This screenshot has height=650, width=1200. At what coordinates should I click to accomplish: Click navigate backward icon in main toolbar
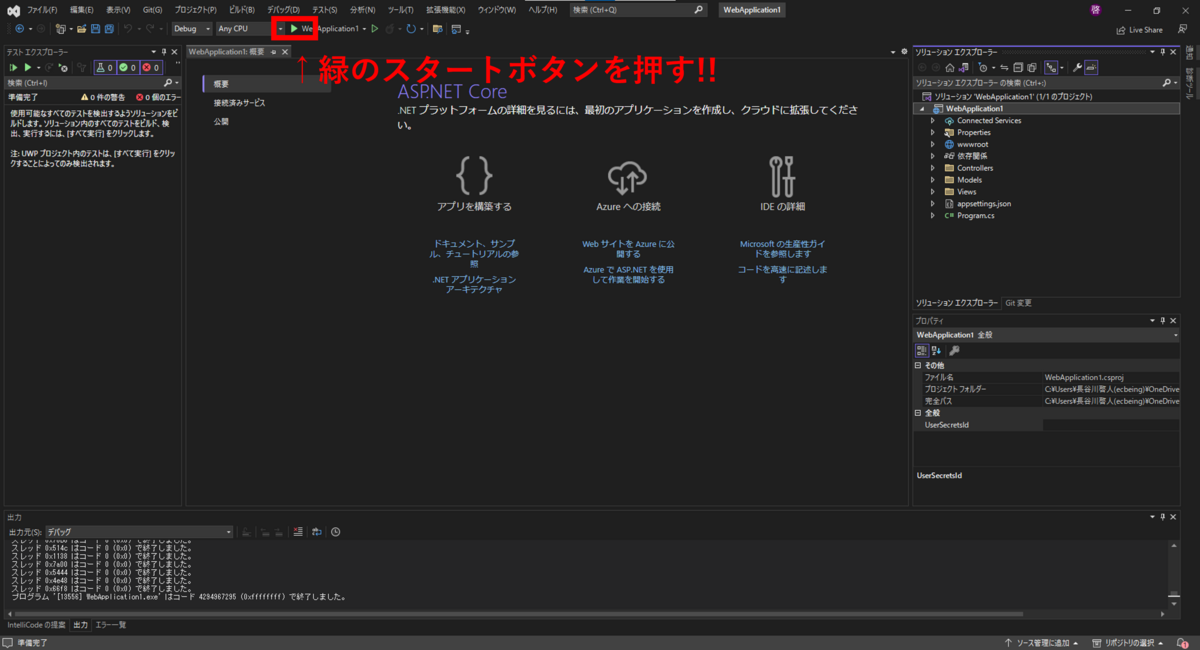19,28
